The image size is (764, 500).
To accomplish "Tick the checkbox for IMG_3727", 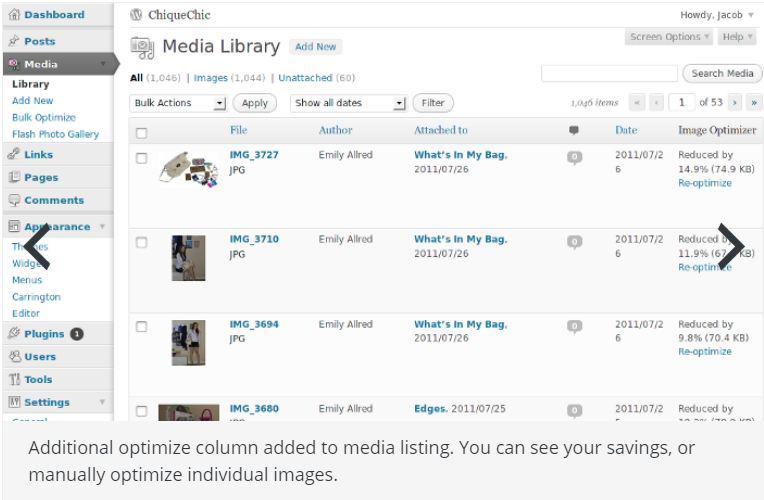I will coord(141,158).
